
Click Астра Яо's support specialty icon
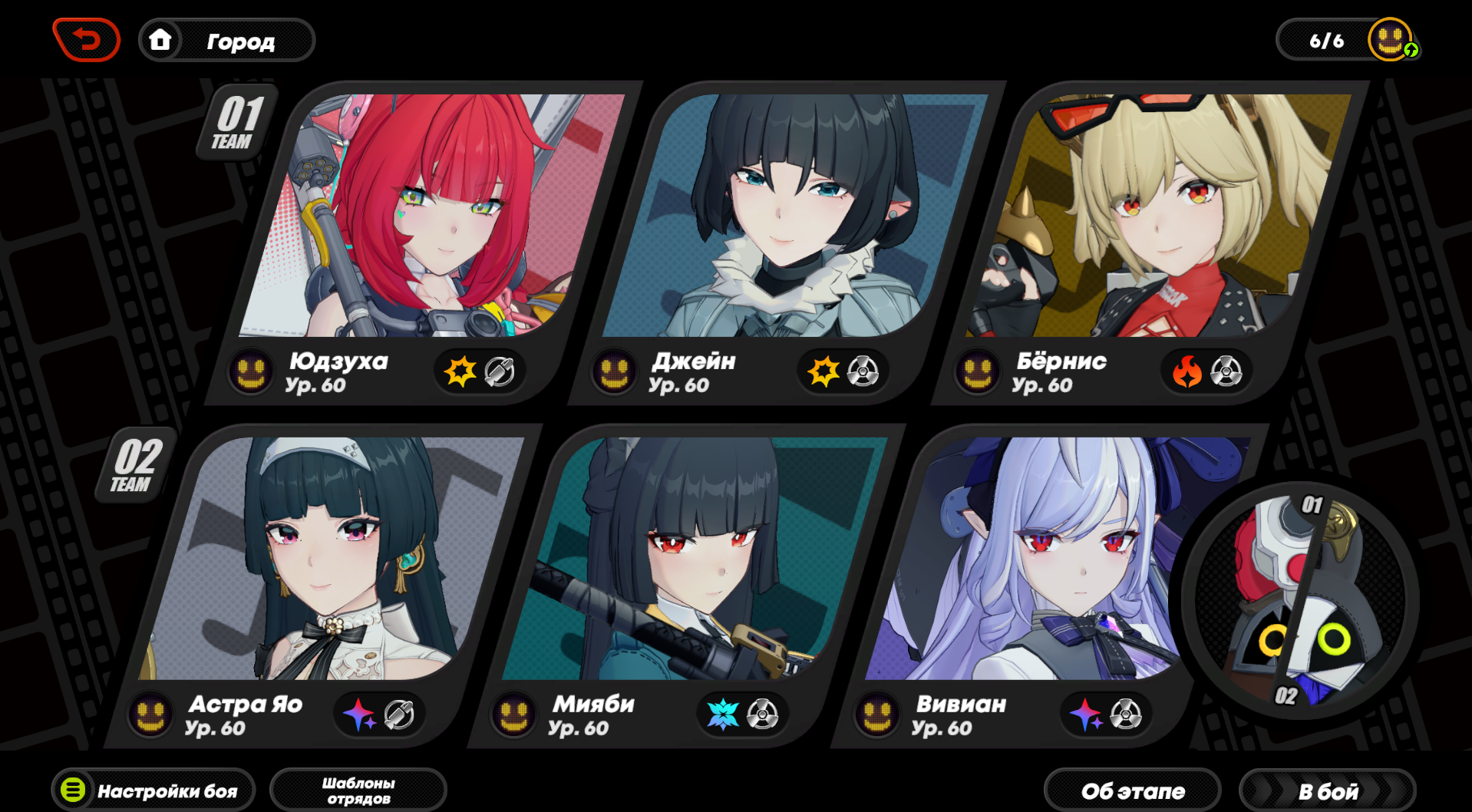pyautogui.click(x=399, y=714)
